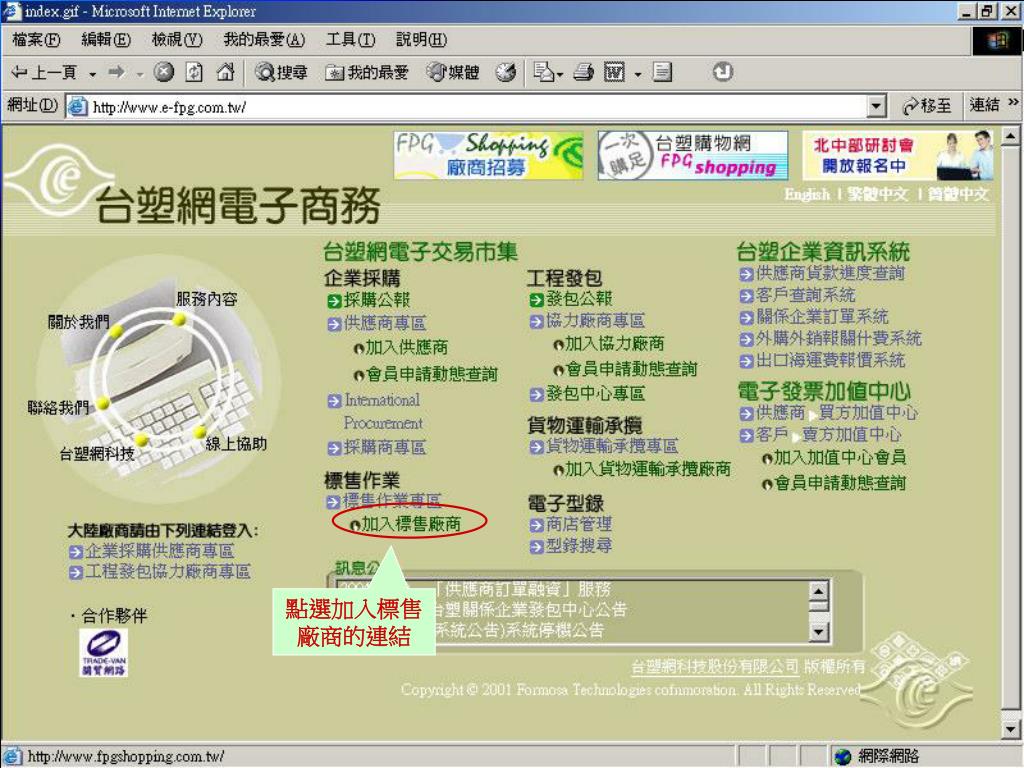Click the 加入標售廠商 link
Image resolution: width=1024 pixels, height=768 pixels.
point(411,524)
